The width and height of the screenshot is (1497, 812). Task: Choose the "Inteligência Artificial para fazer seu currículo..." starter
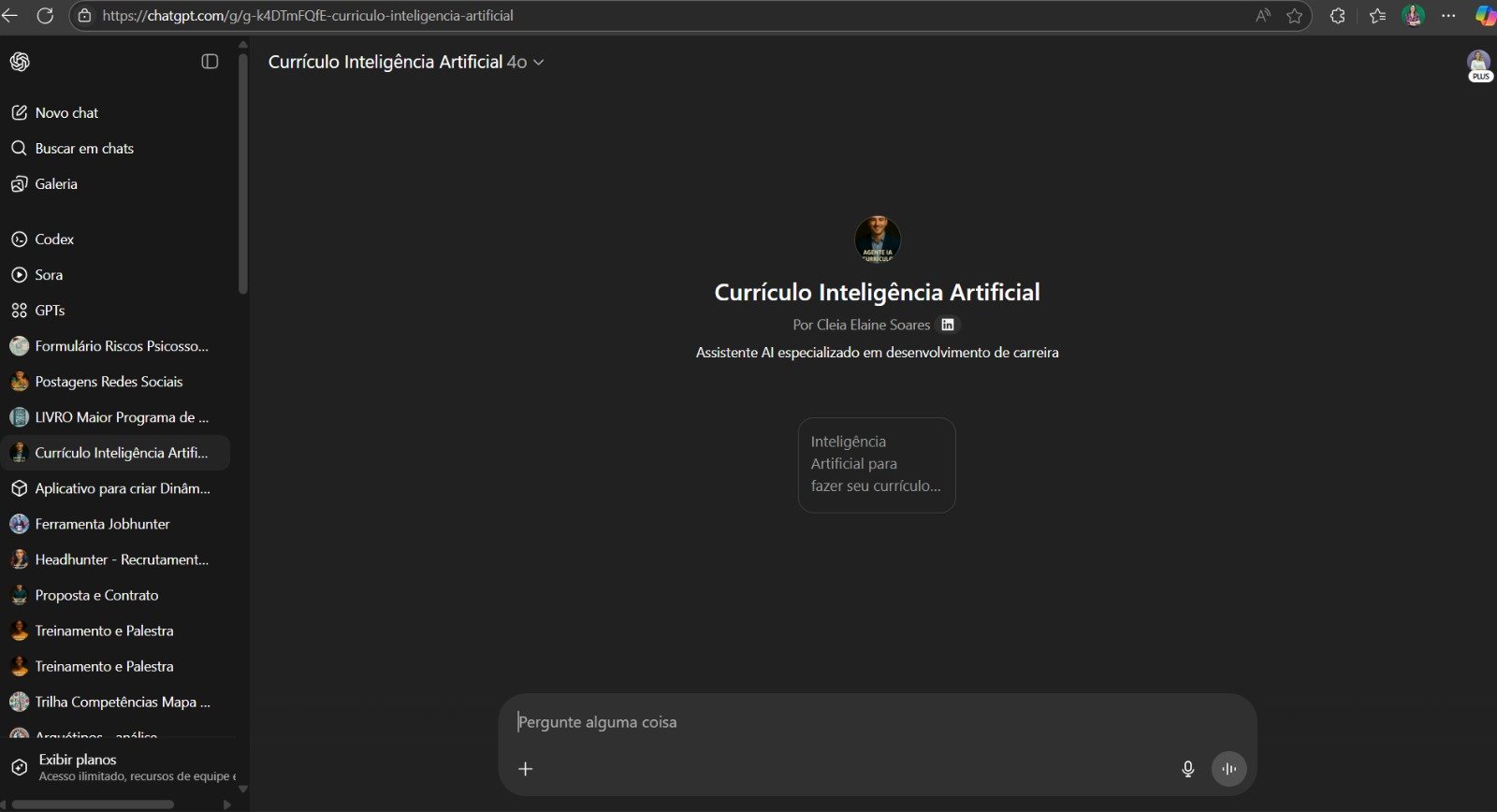pos(877,465)
